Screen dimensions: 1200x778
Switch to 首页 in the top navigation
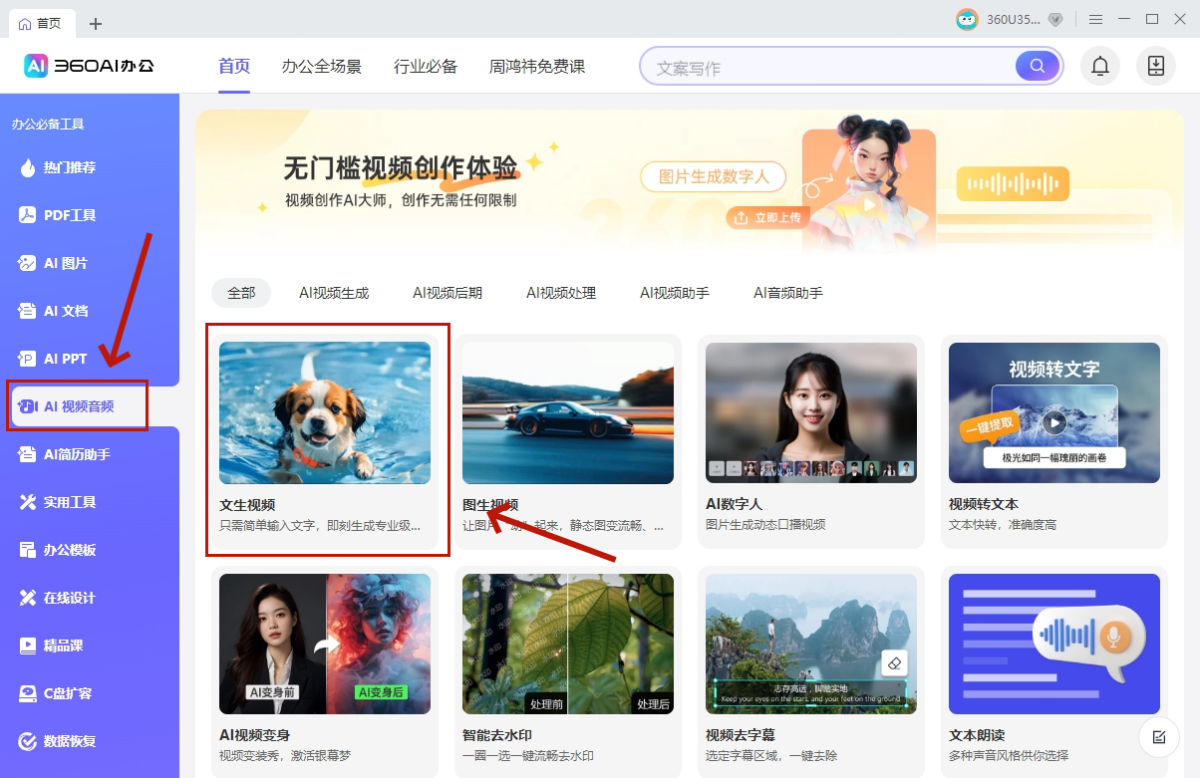pos(234,67)
